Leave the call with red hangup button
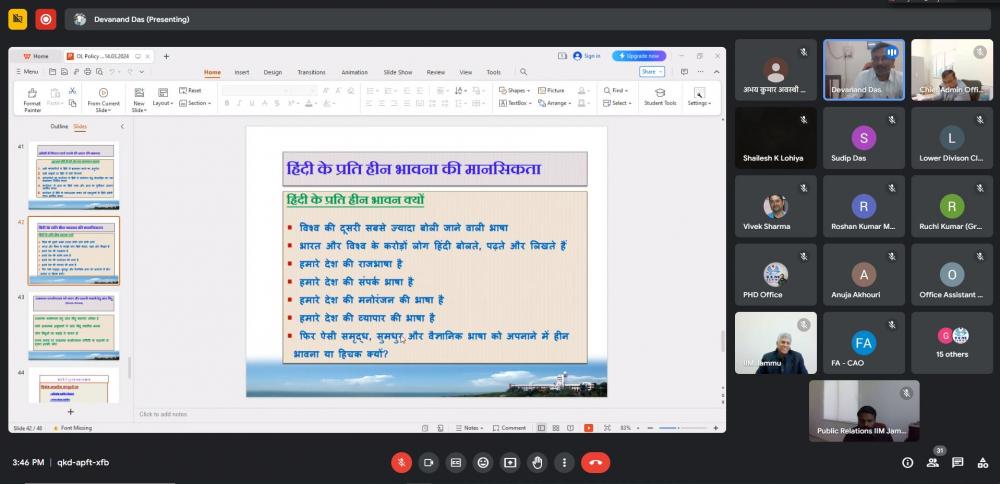 (596, 462)
